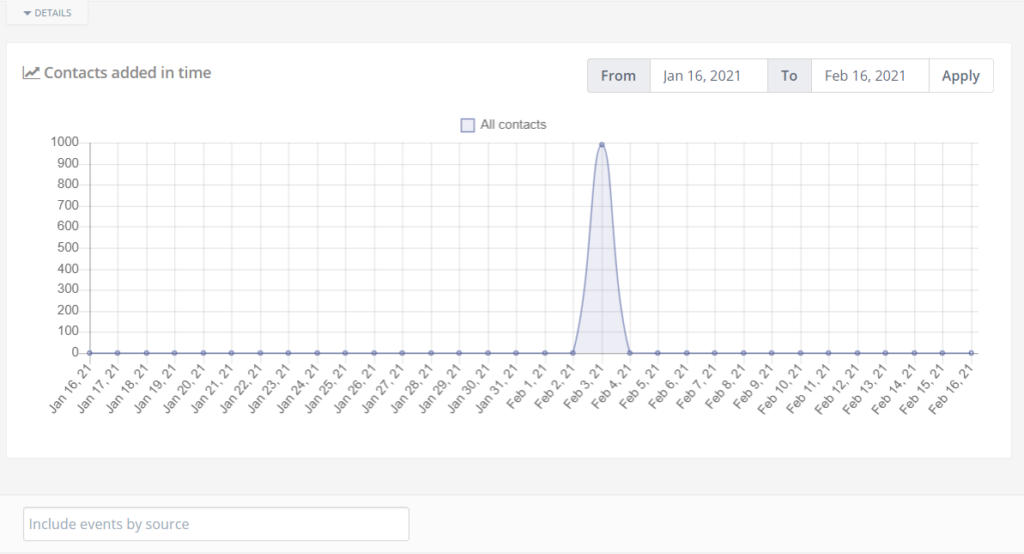Click the 1000 y-axis value
The height and width of the screenshot is (554, 1024).
point(65,142)
